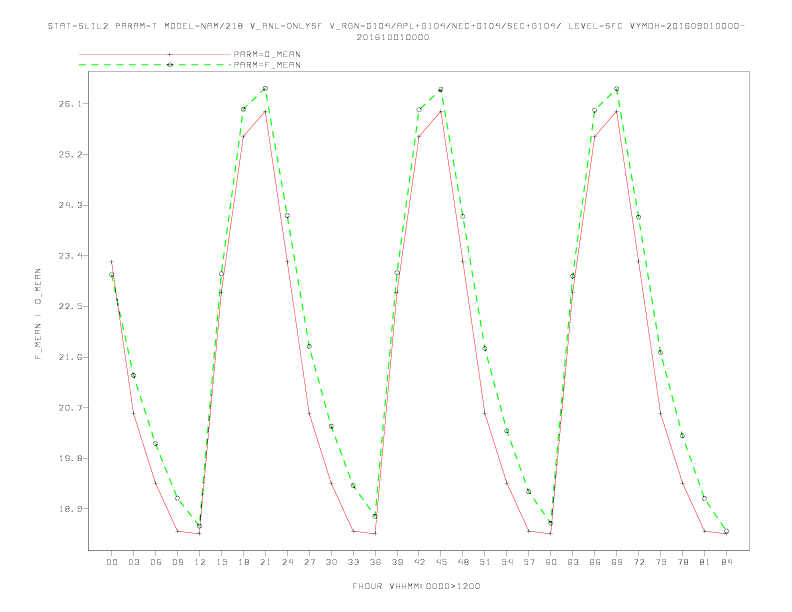Select F_MEAN circle data point at hour 45

point(441,89)
